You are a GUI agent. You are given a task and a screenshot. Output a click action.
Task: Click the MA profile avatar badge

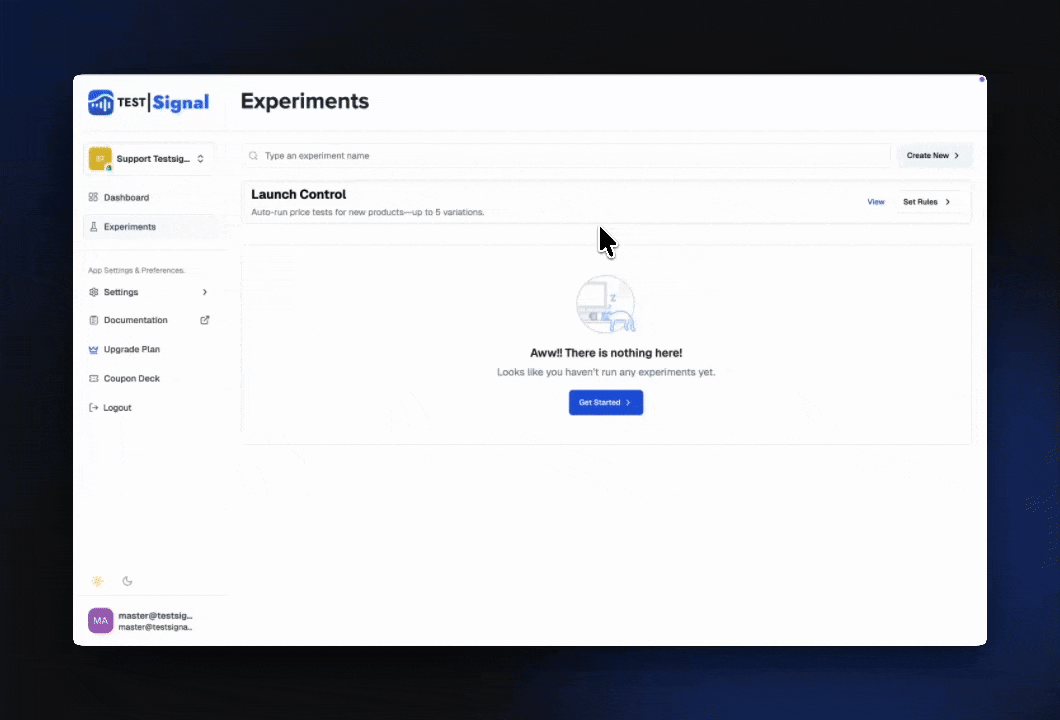[100, 620]
